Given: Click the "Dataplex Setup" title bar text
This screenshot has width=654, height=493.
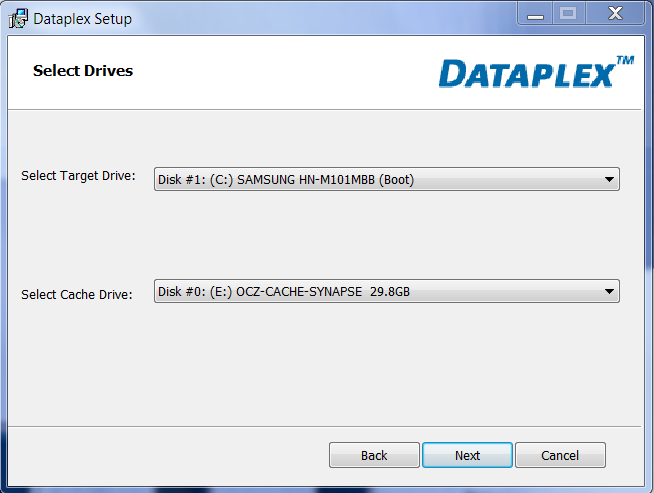Looking at the screenshot, I should tap(82, 18).
